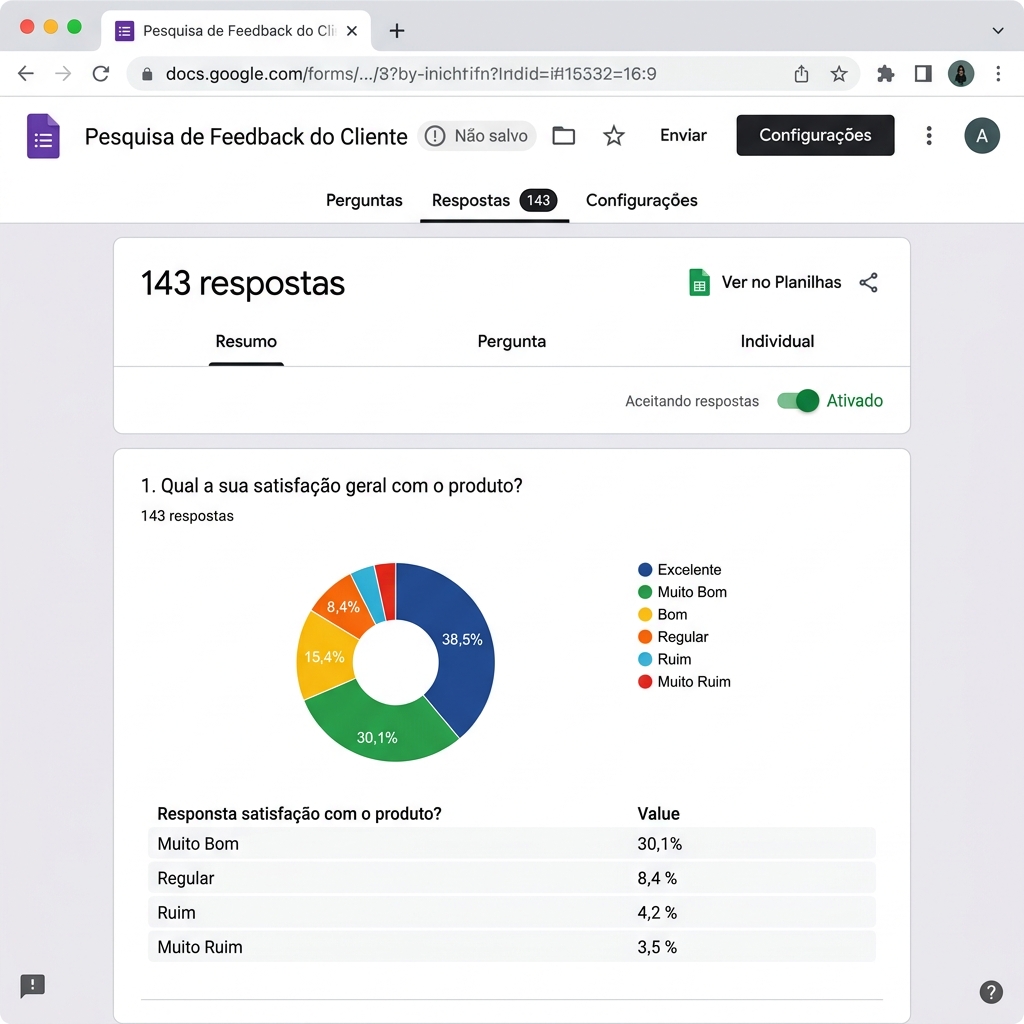Click the Regular row in table

click(511, 878)
